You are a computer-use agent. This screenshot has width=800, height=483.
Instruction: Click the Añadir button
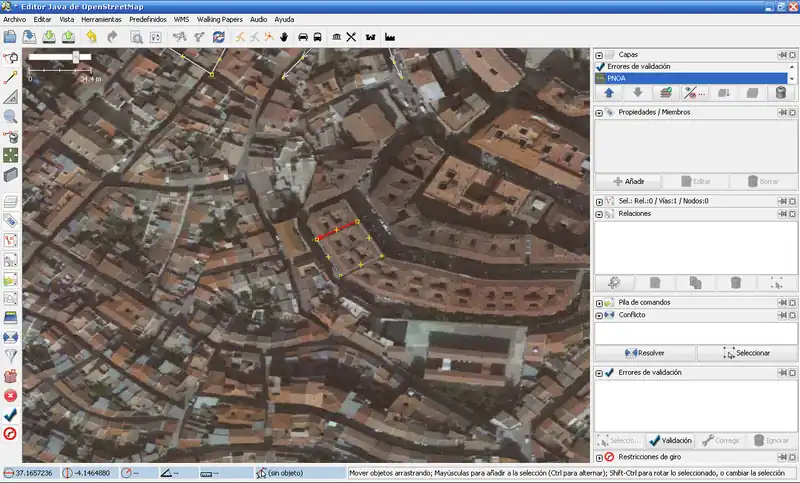click(629, 181)
